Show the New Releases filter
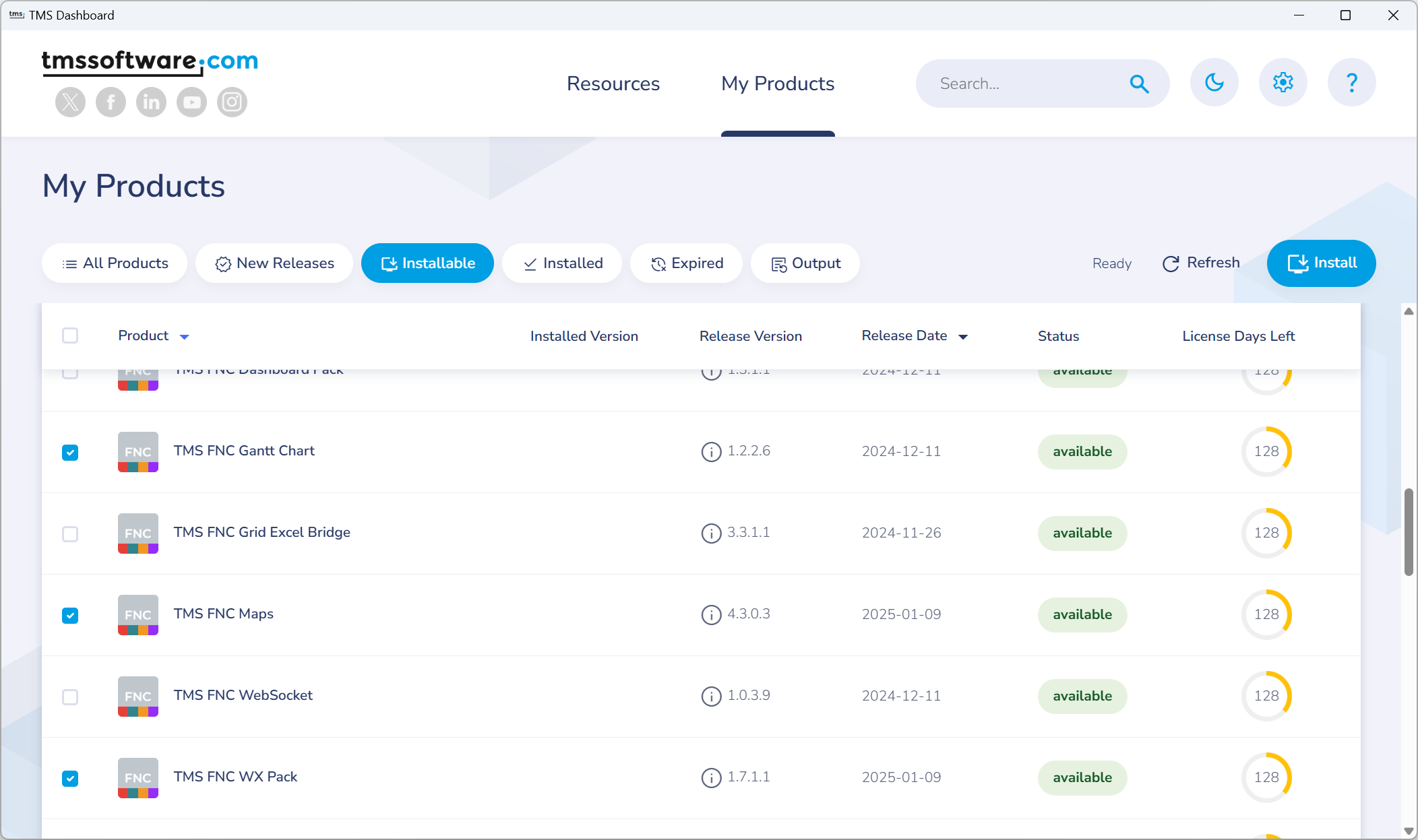Viewport: 1418px width, 840px height. click(274, 263)
